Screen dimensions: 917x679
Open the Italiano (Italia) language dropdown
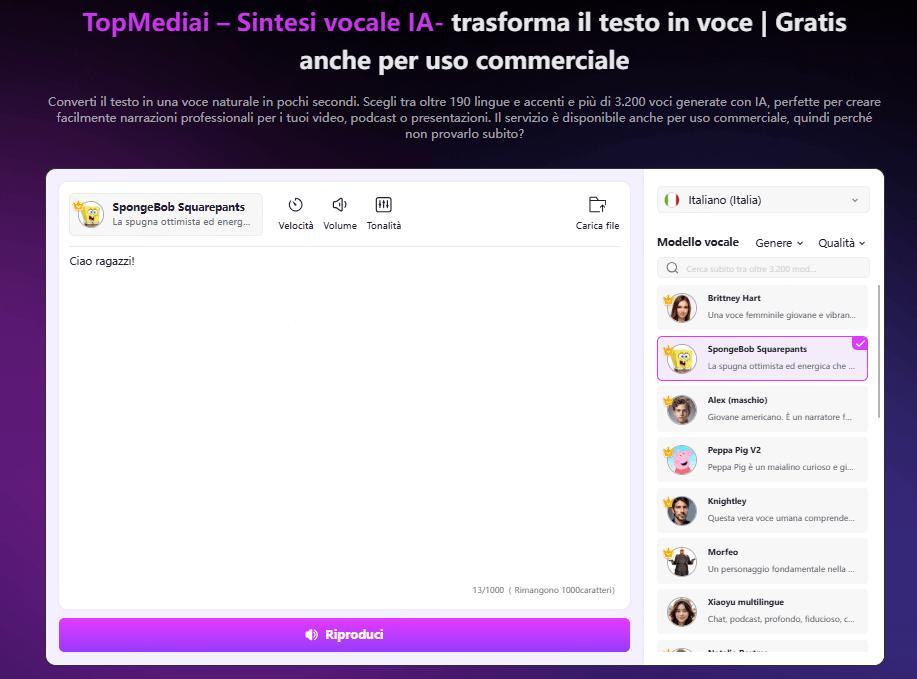pos(762,199)
